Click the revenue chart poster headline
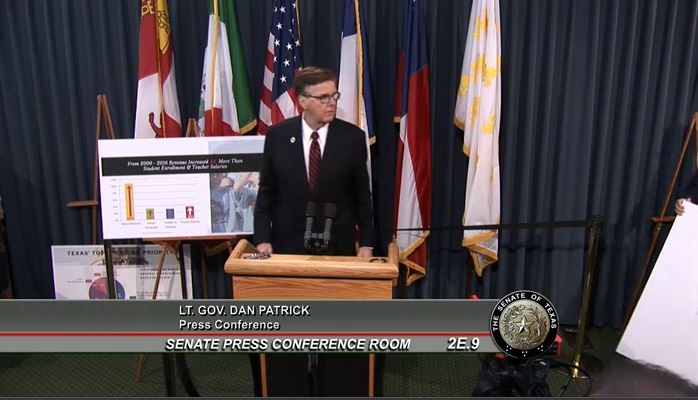 [x=183, y=164]
